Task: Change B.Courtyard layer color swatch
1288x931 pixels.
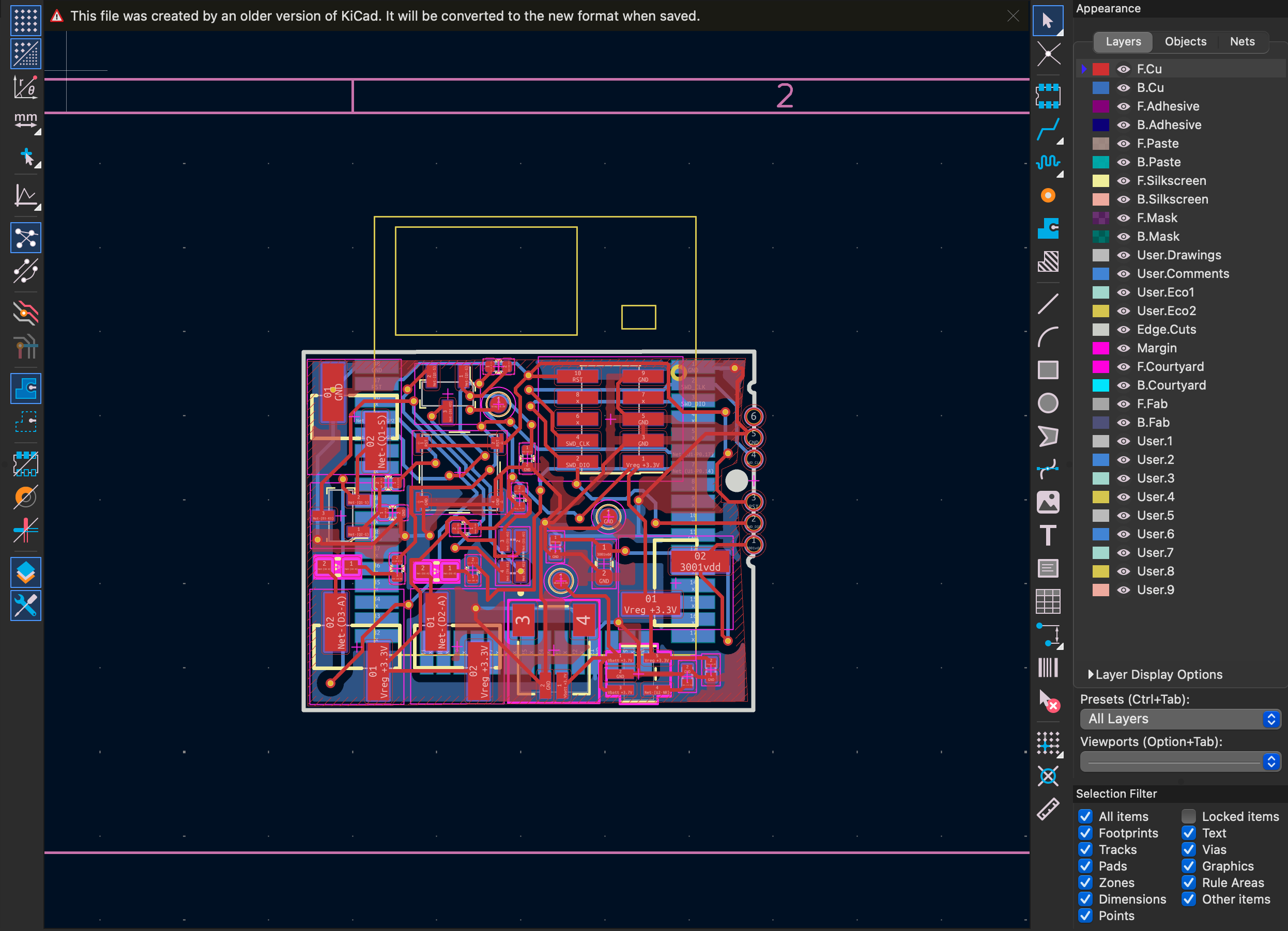Action: pyautogui.click(x=1100, y=385)
